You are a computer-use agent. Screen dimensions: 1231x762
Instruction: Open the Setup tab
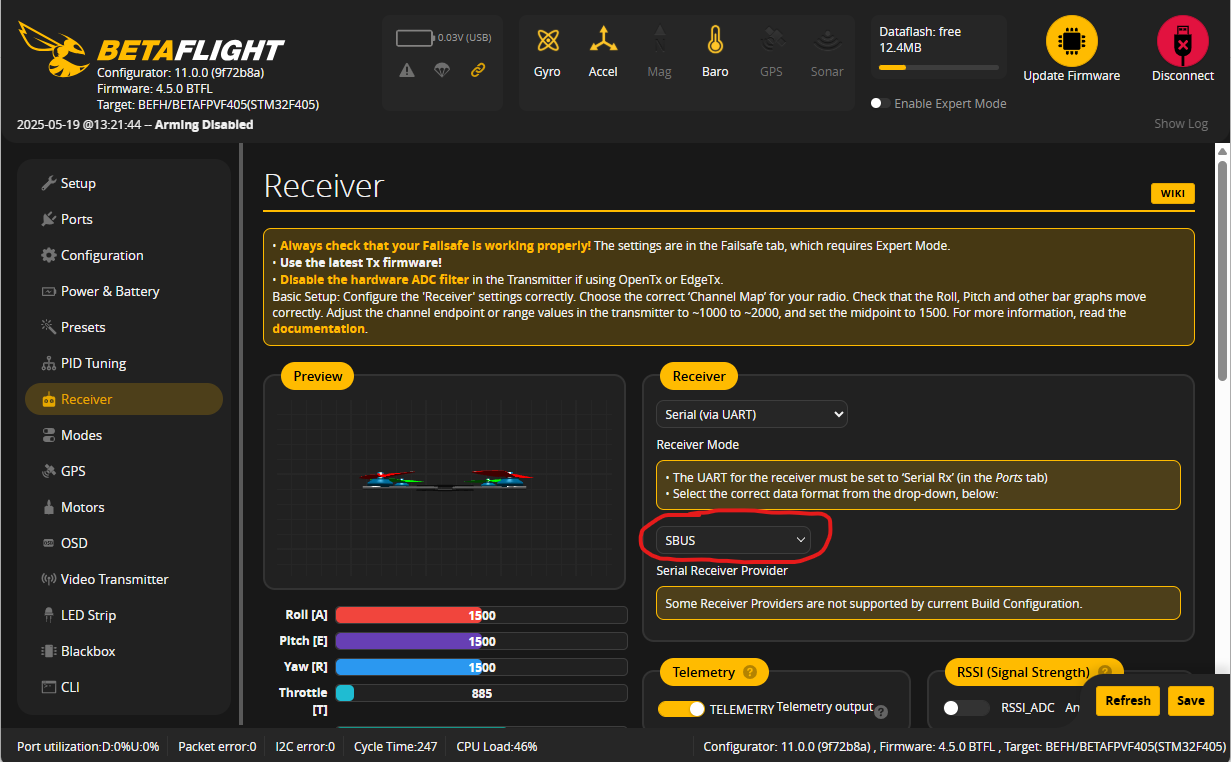[124, 183]
